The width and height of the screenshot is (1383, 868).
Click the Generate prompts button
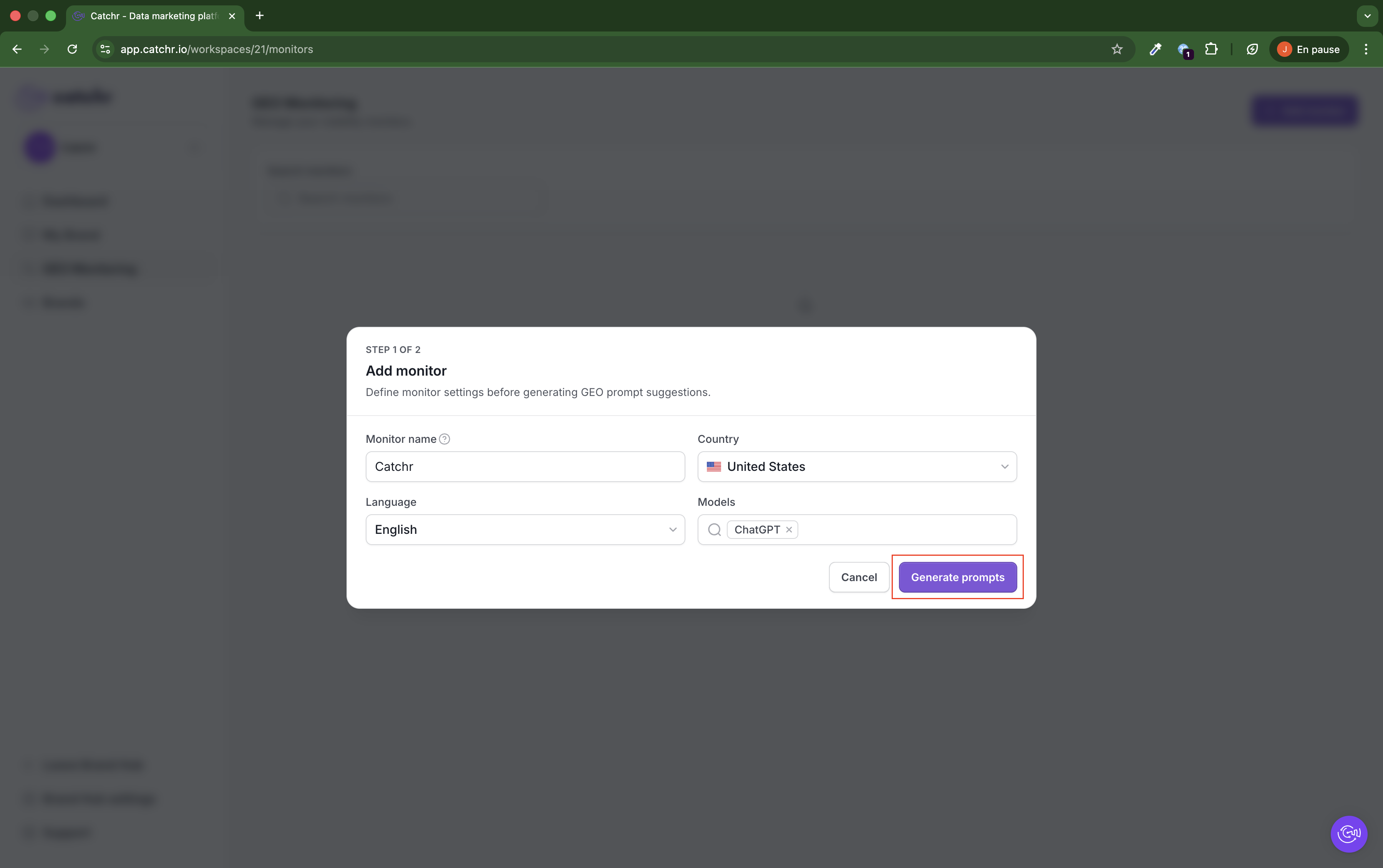click(x=957, y=578)
